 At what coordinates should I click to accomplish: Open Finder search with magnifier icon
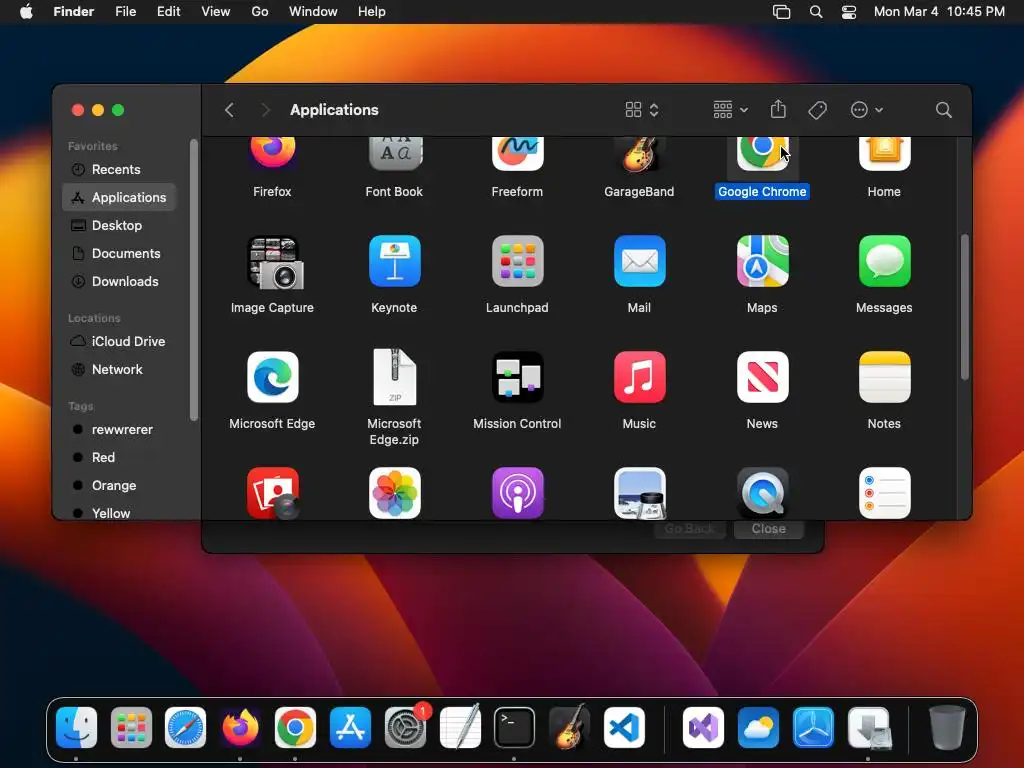(x=943, y=110)
